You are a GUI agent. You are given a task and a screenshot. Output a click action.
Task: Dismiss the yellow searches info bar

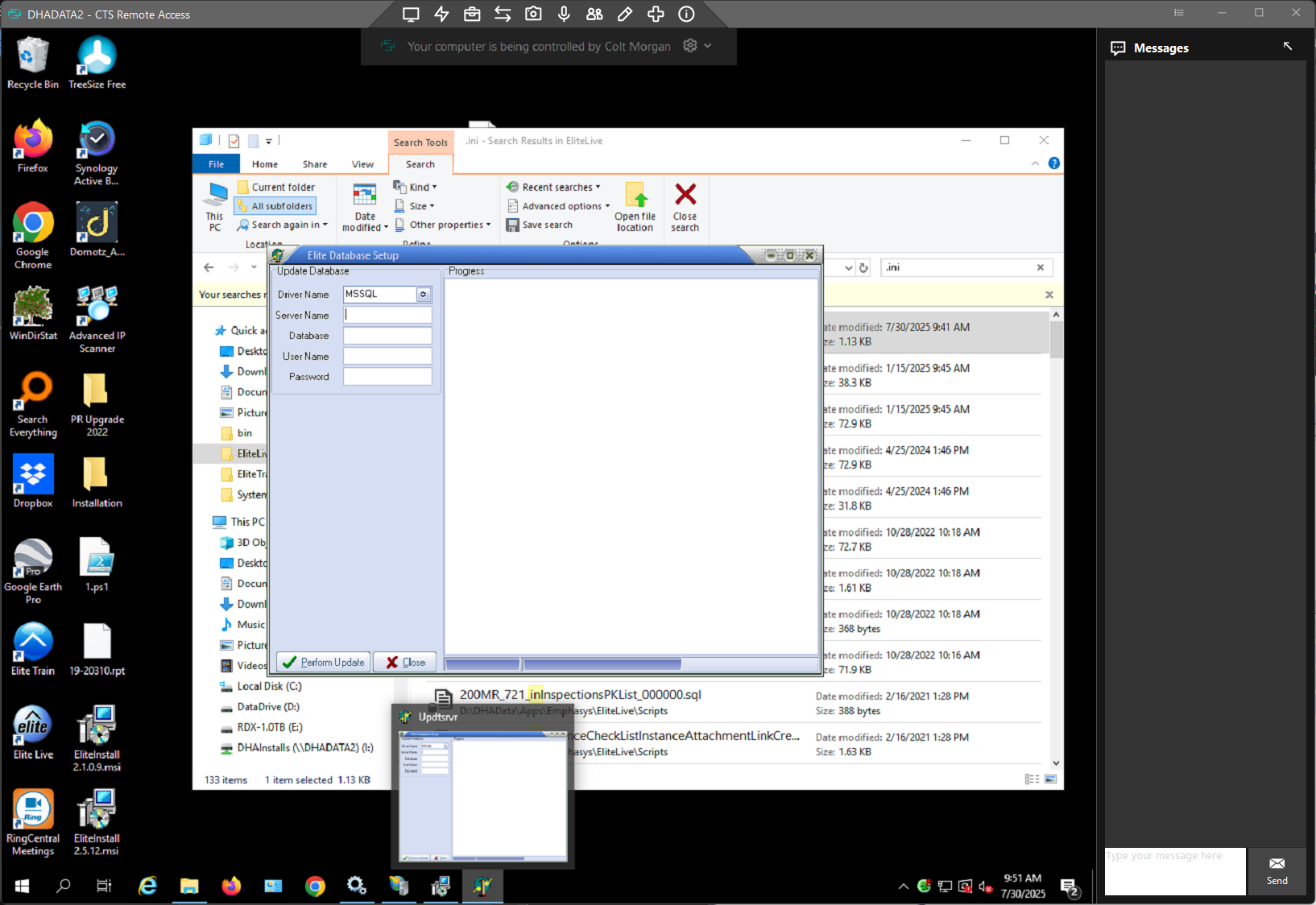[1049, 295]
